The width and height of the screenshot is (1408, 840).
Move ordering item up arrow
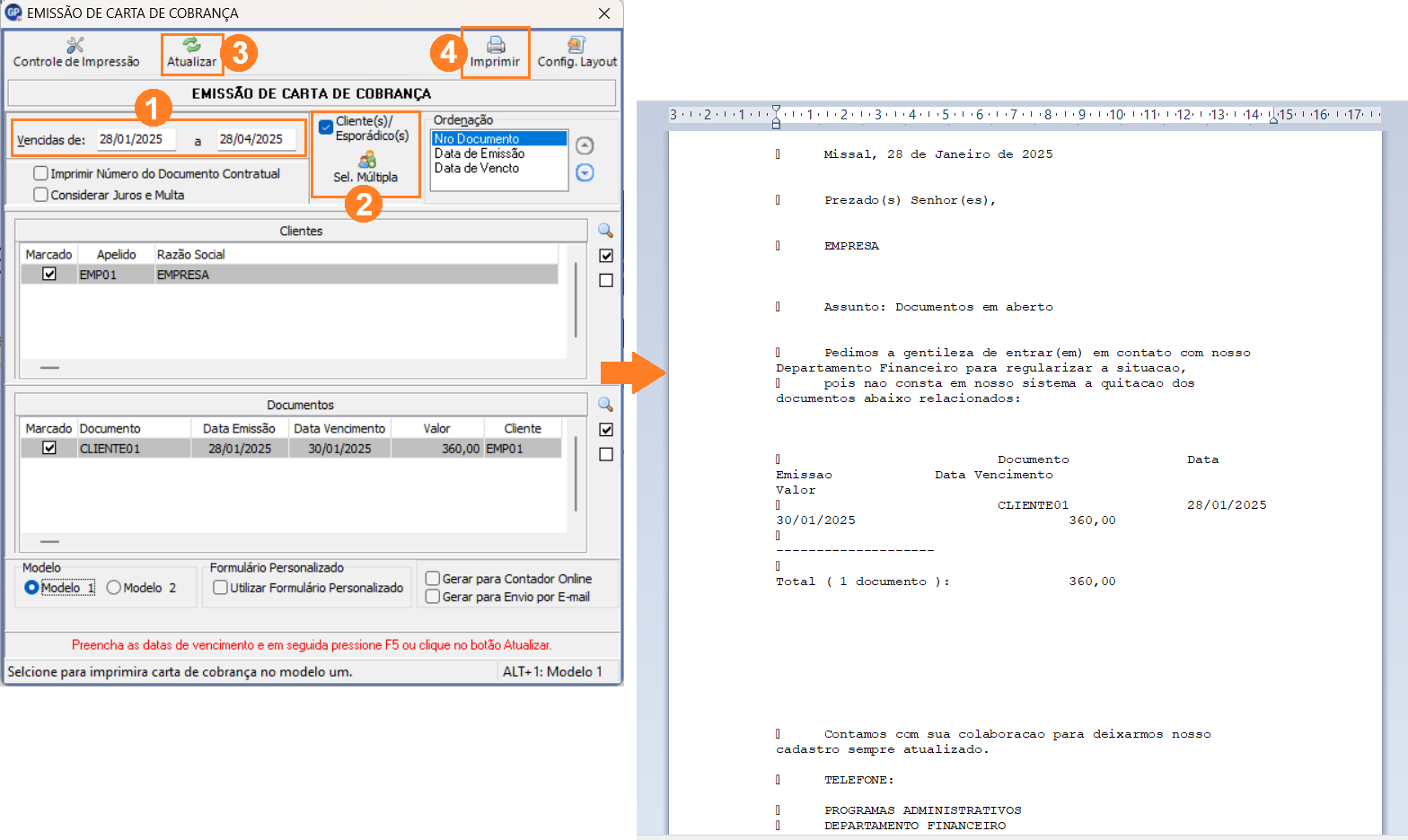pos(585,145)
